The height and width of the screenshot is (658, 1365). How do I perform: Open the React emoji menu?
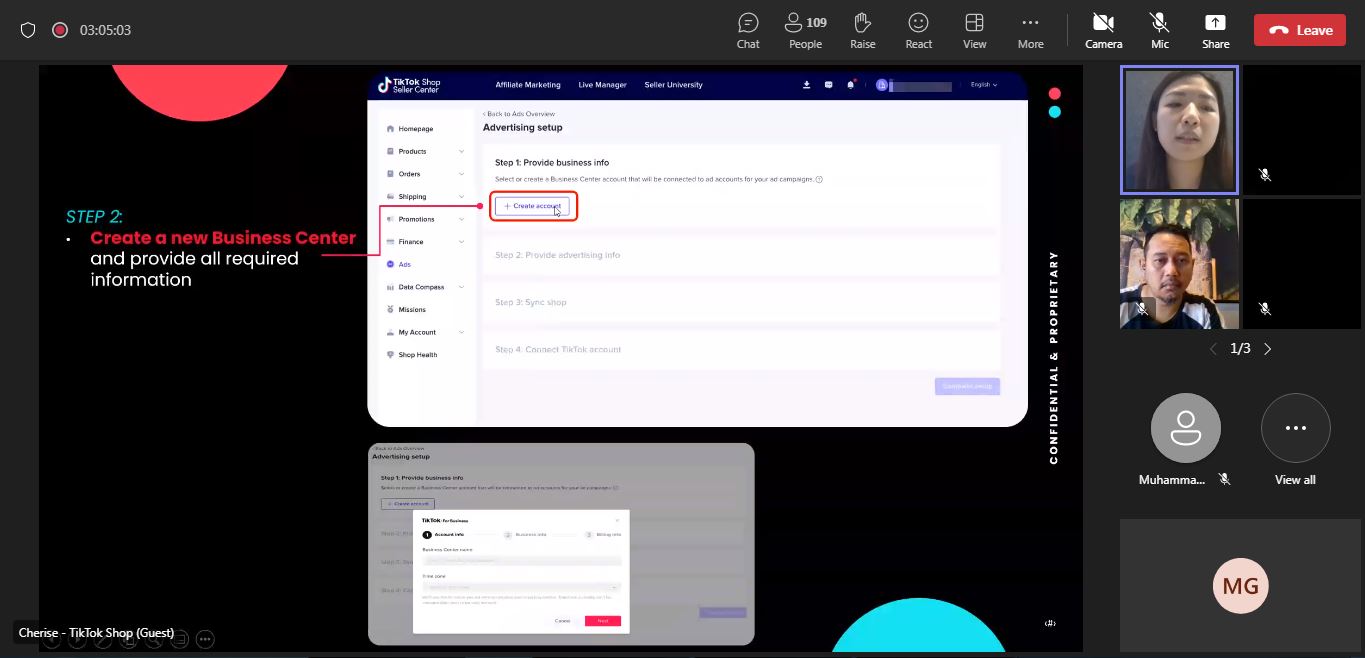pos(918,30)
